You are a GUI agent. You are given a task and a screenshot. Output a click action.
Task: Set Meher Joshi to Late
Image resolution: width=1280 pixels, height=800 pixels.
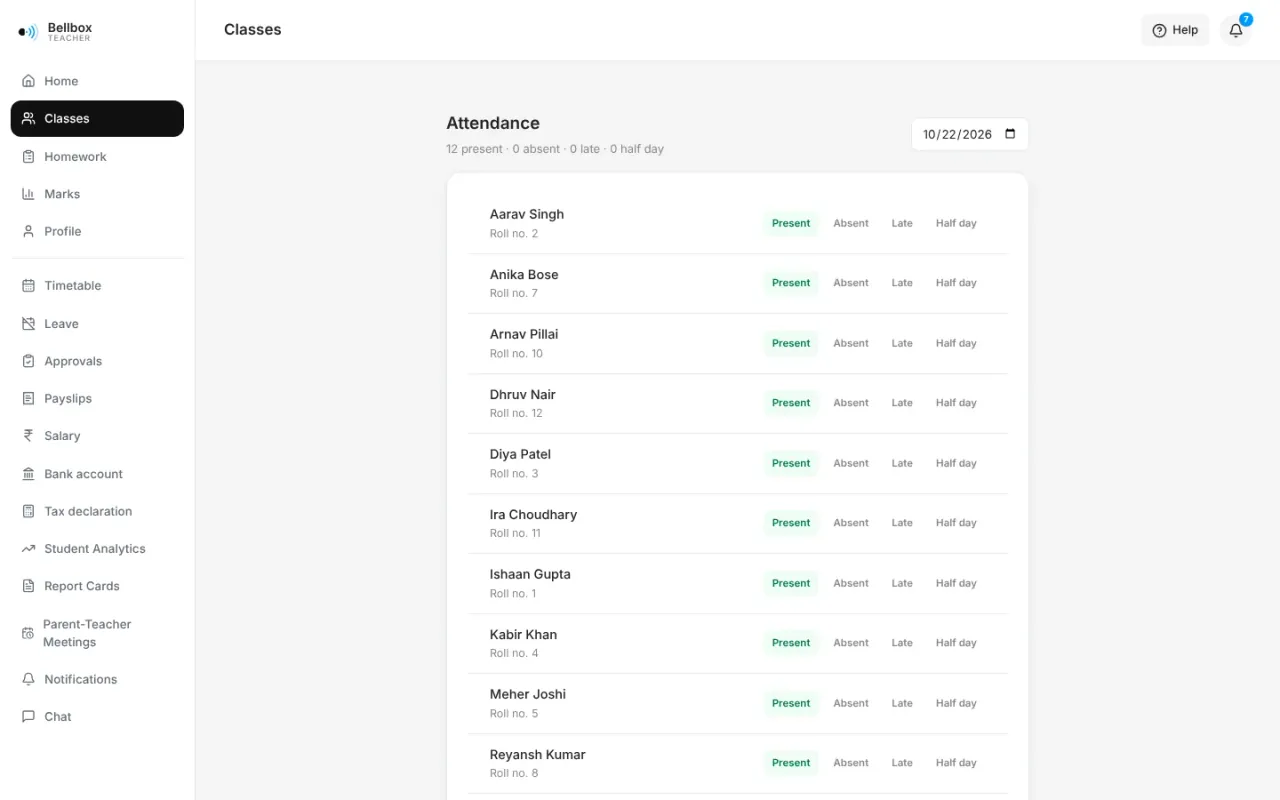[902, 703]
